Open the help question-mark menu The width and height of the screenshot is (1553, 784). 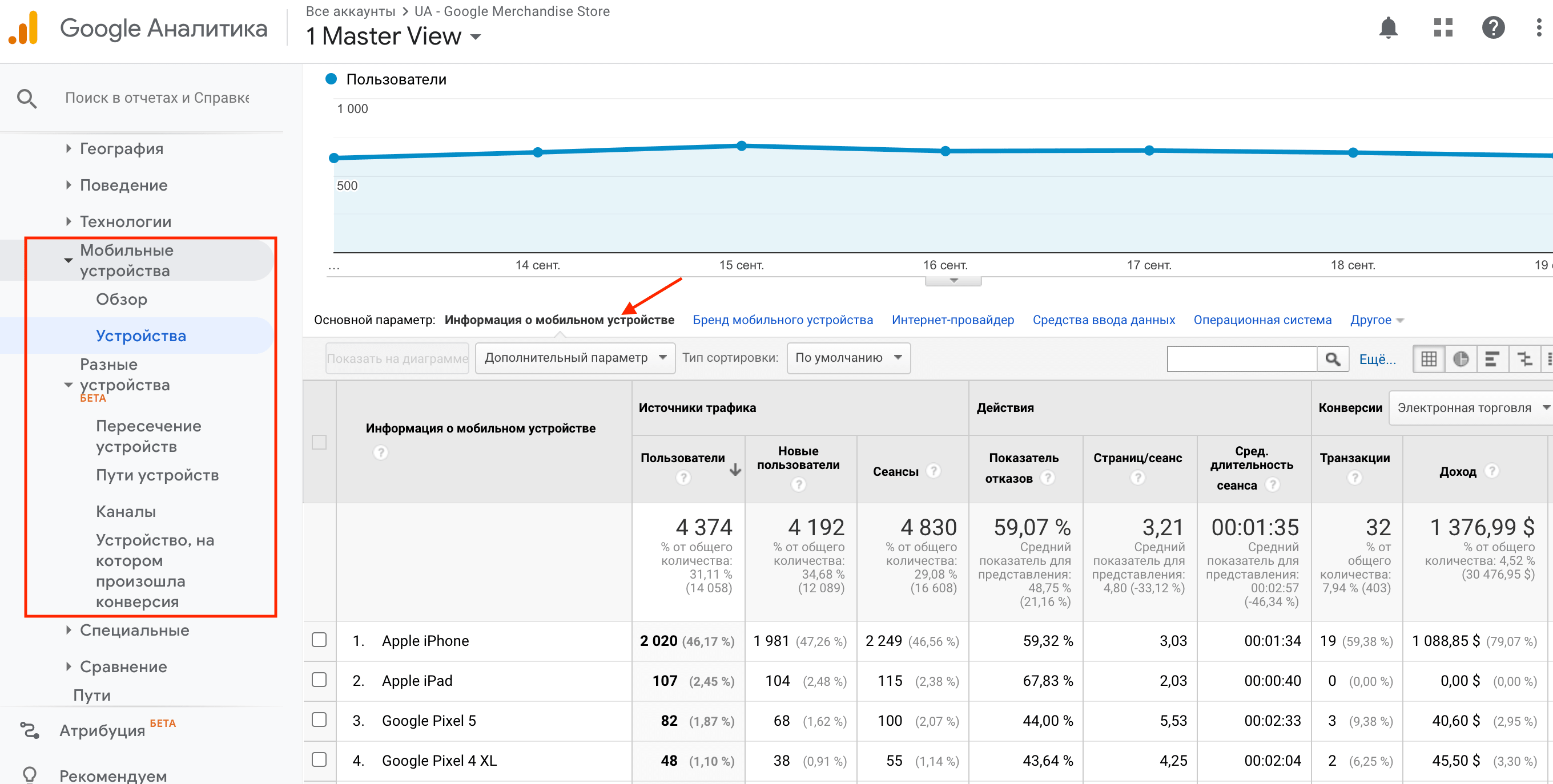[x=1492, y=28]
